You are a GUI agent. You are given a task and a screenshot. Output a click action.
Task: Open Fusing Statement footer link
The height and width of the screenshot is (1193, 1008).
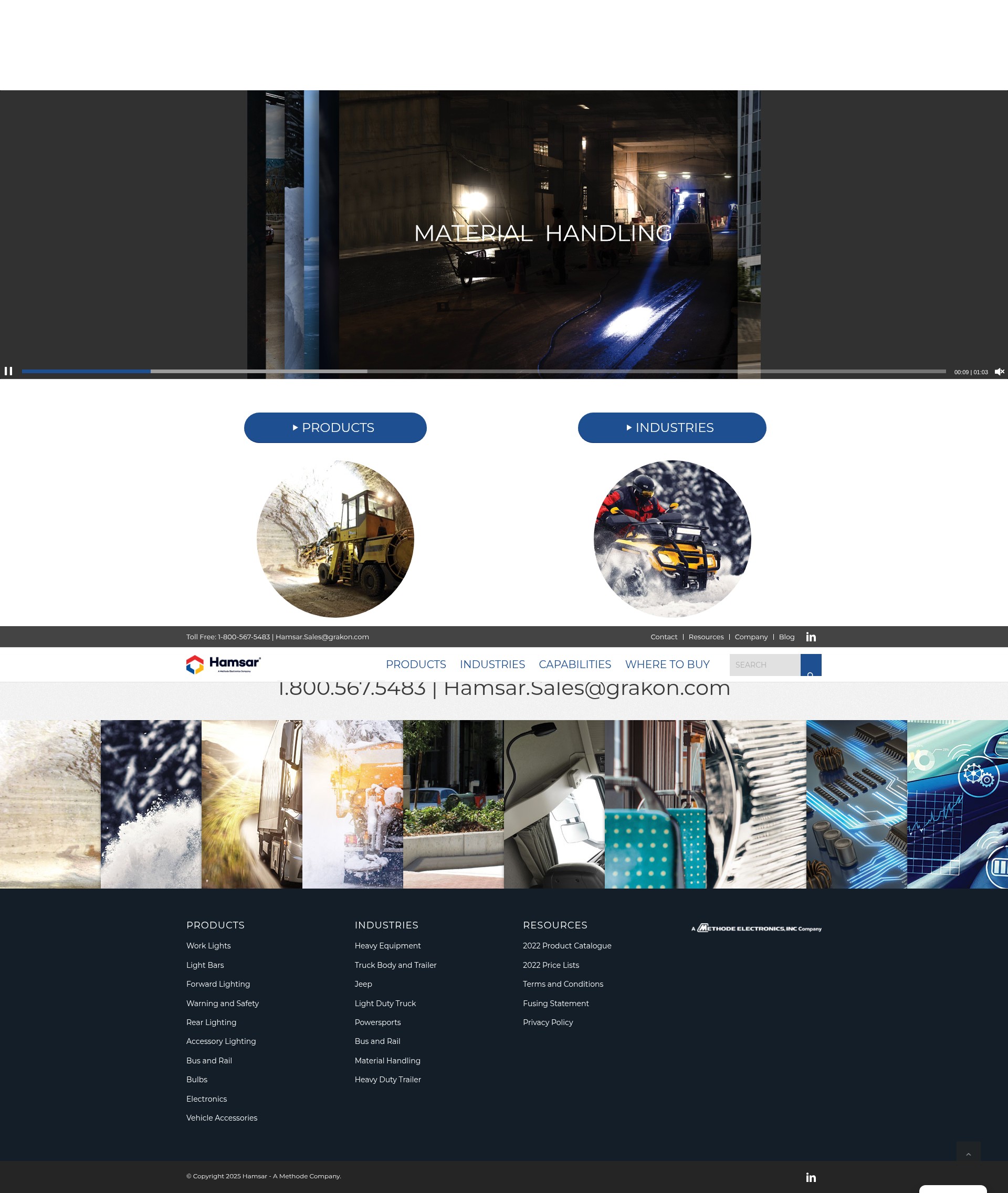point(555,1004)
